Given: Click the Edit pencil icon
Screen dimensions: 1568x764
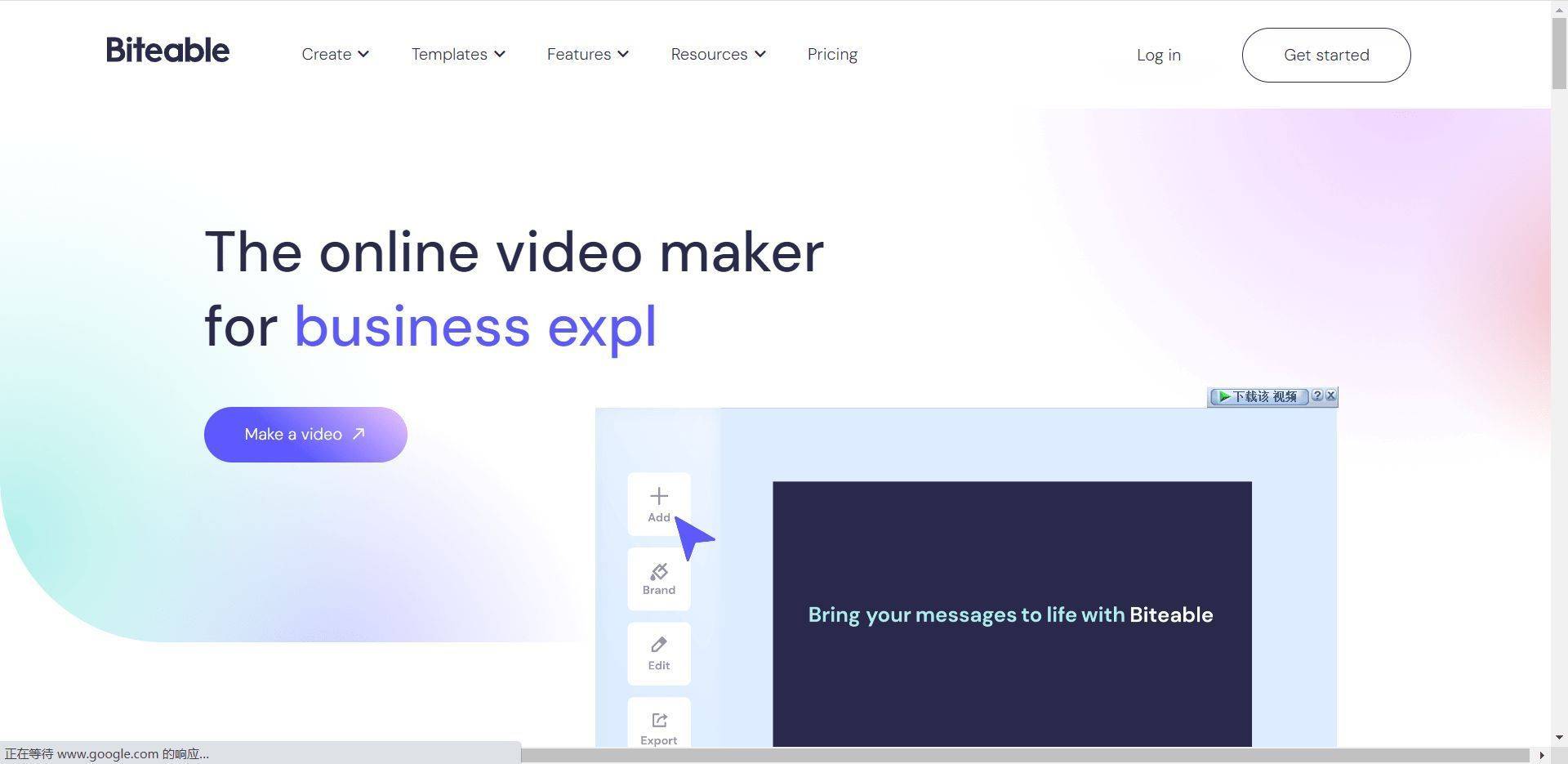Looking at the screenshot, I should pyautogui.click(x=658, y=646).
